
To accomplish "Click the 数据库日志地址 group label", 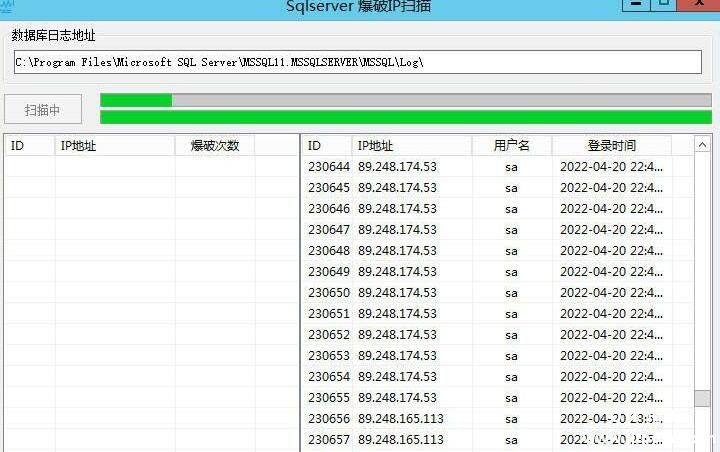I will coord(53,35).
